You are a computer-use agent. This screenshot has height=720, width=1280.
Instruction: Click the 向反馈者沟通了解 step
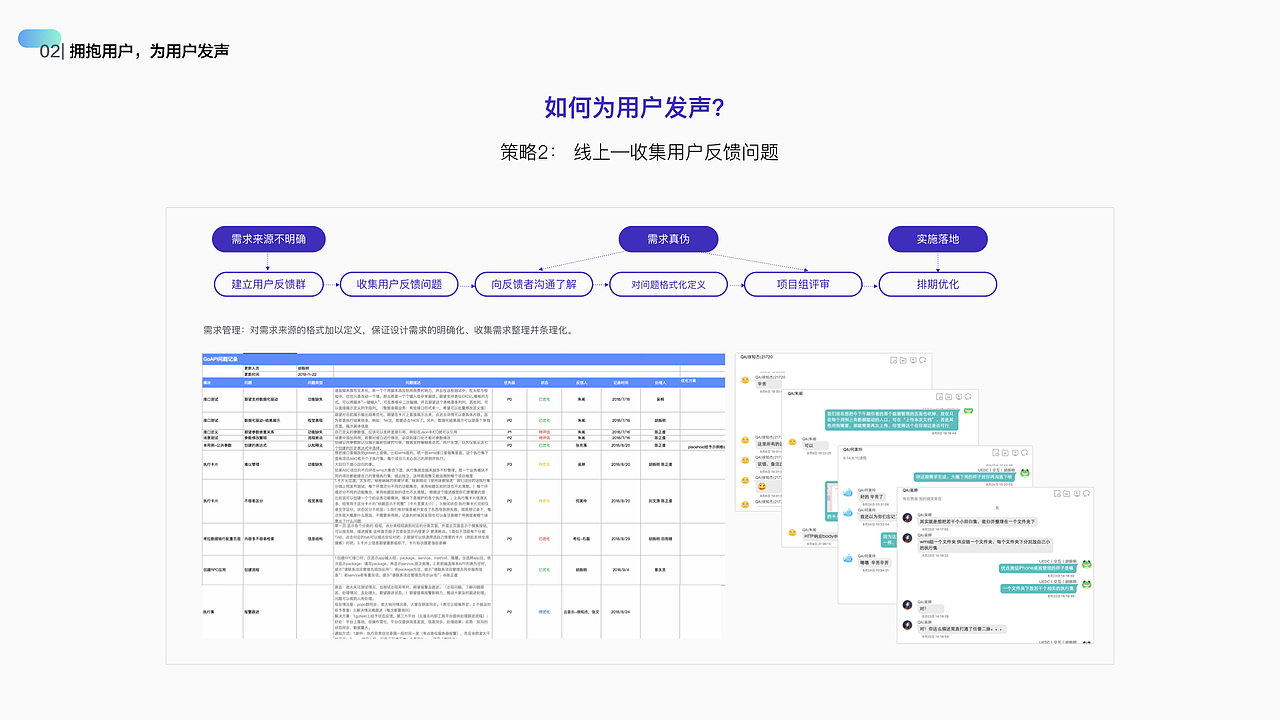[x=533, y=284]
